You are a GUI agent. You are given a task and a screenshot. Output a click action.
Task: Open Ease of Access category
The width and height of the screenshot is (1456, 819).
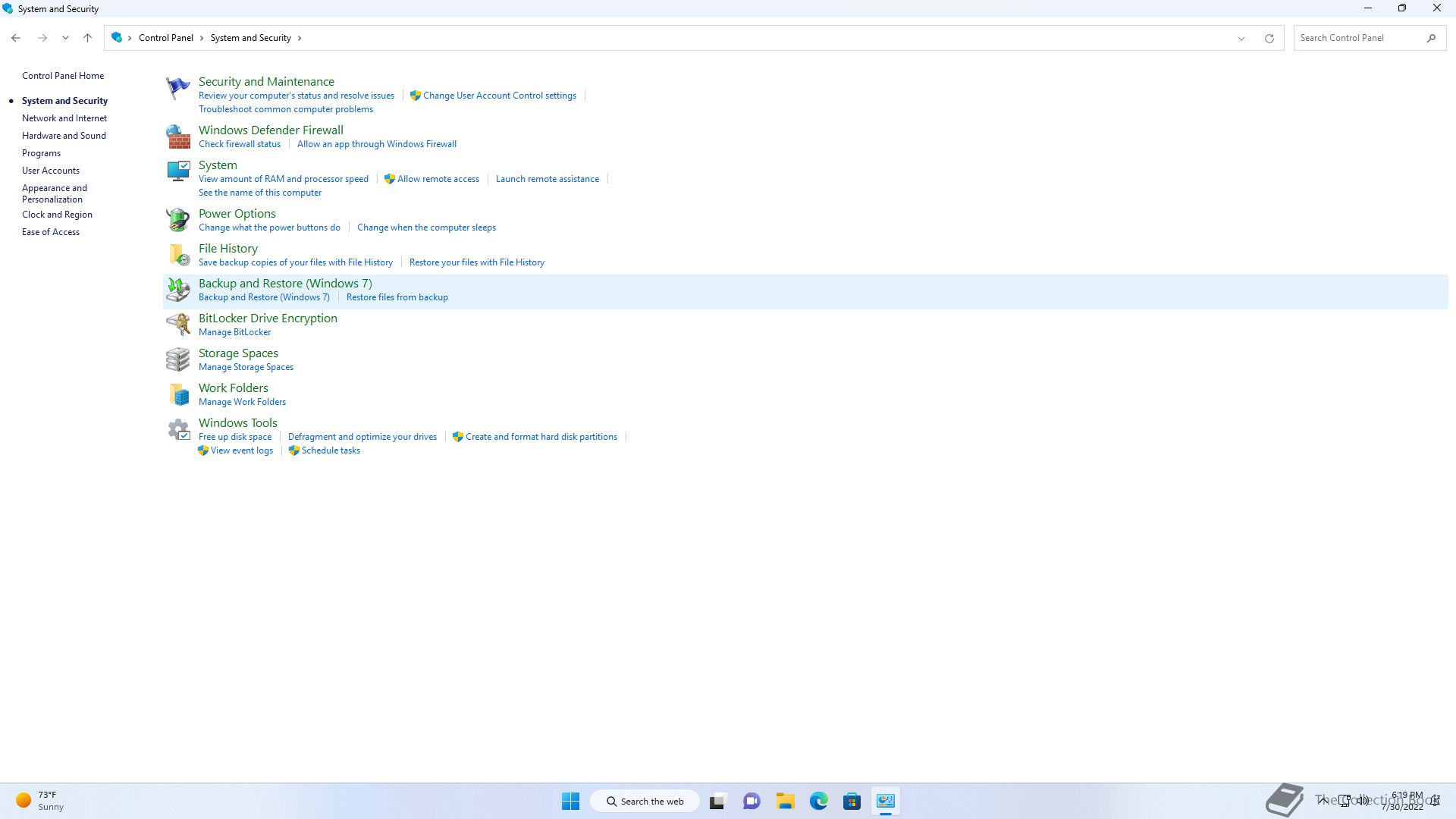point(51,232)
